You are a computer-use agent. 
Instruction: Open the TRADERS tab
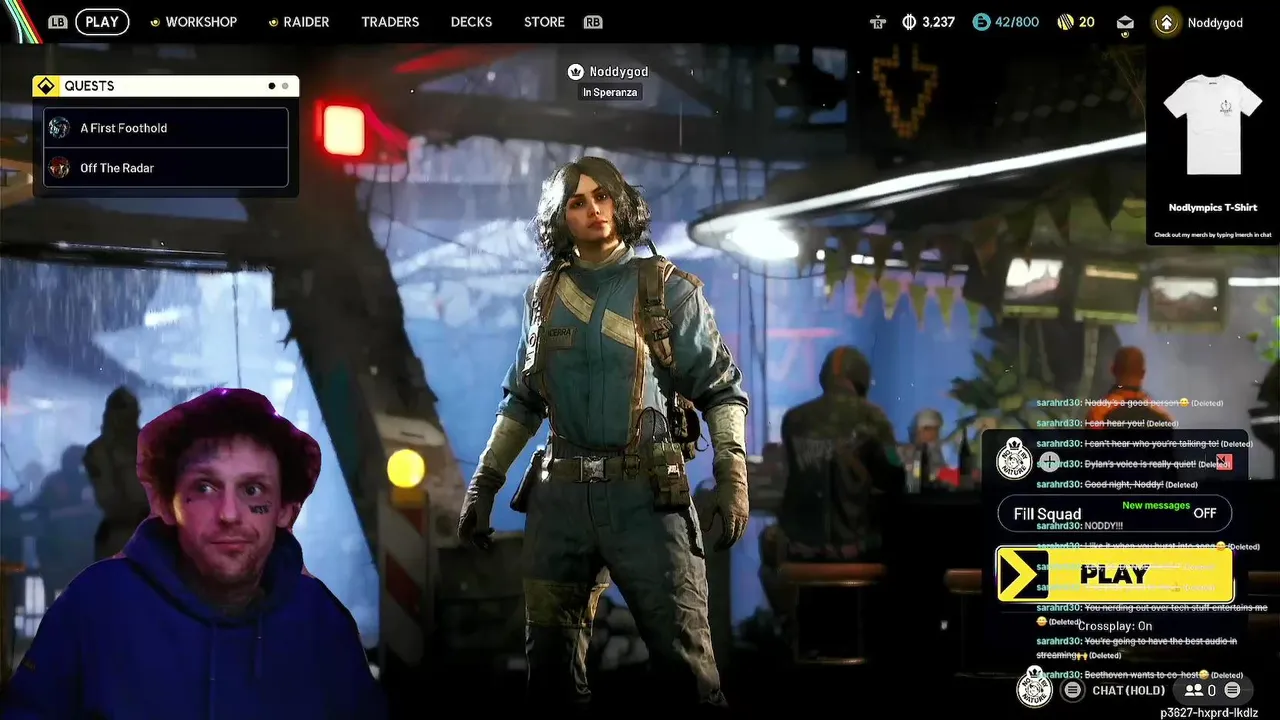(x=390, y=22)
